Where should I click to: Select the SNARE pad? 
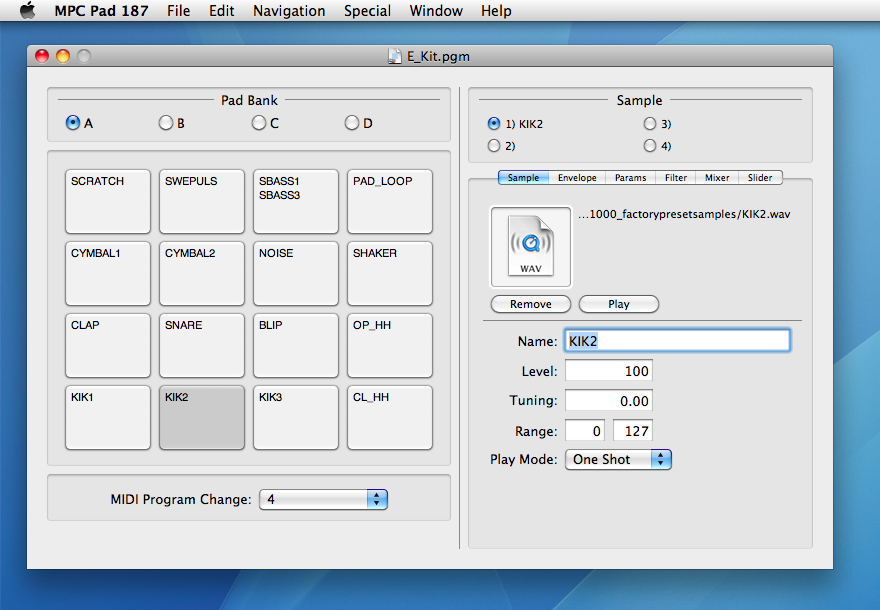(202, 345)
